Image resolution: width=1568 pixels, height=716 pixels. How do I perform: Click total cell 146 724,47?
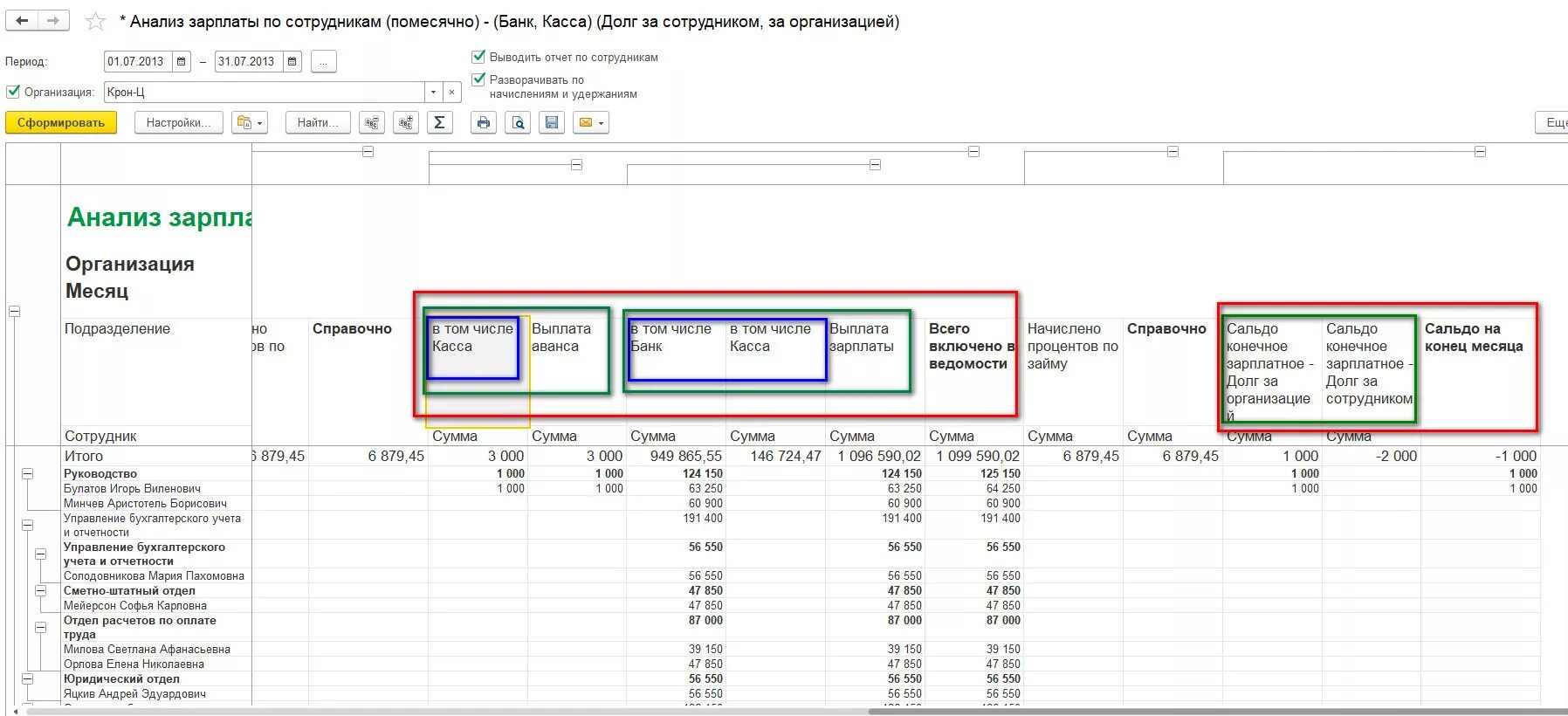775,457
